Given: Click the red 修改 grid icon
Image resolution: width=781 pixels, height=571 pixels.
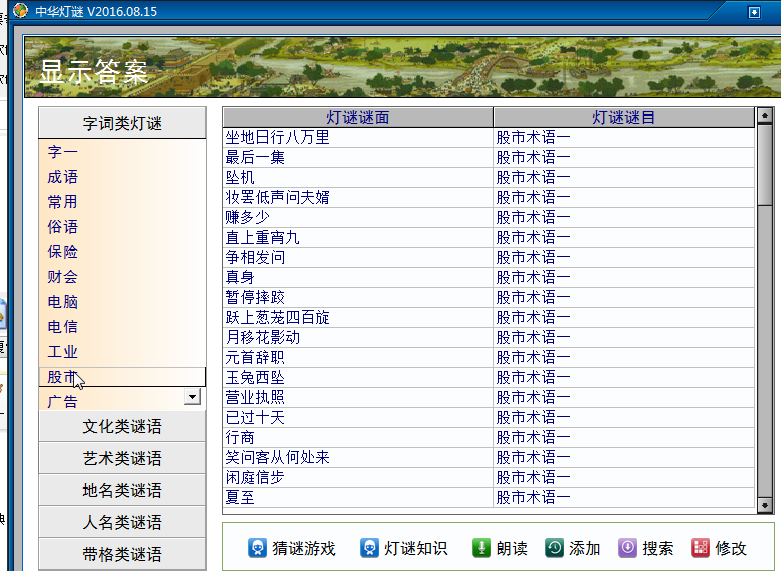Looking at the screenshot, I should [700, 548].
